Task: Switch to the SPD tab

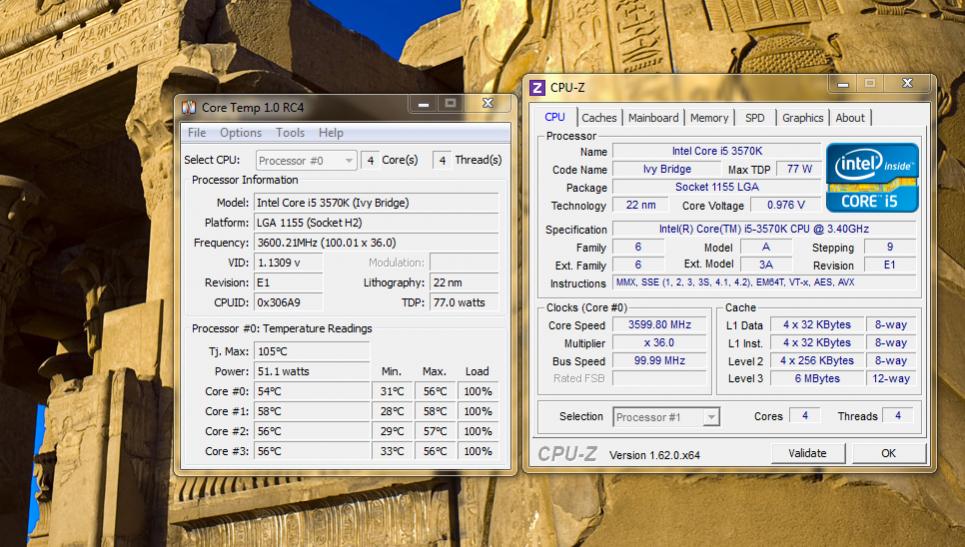Action: click(x=755, y=118)
